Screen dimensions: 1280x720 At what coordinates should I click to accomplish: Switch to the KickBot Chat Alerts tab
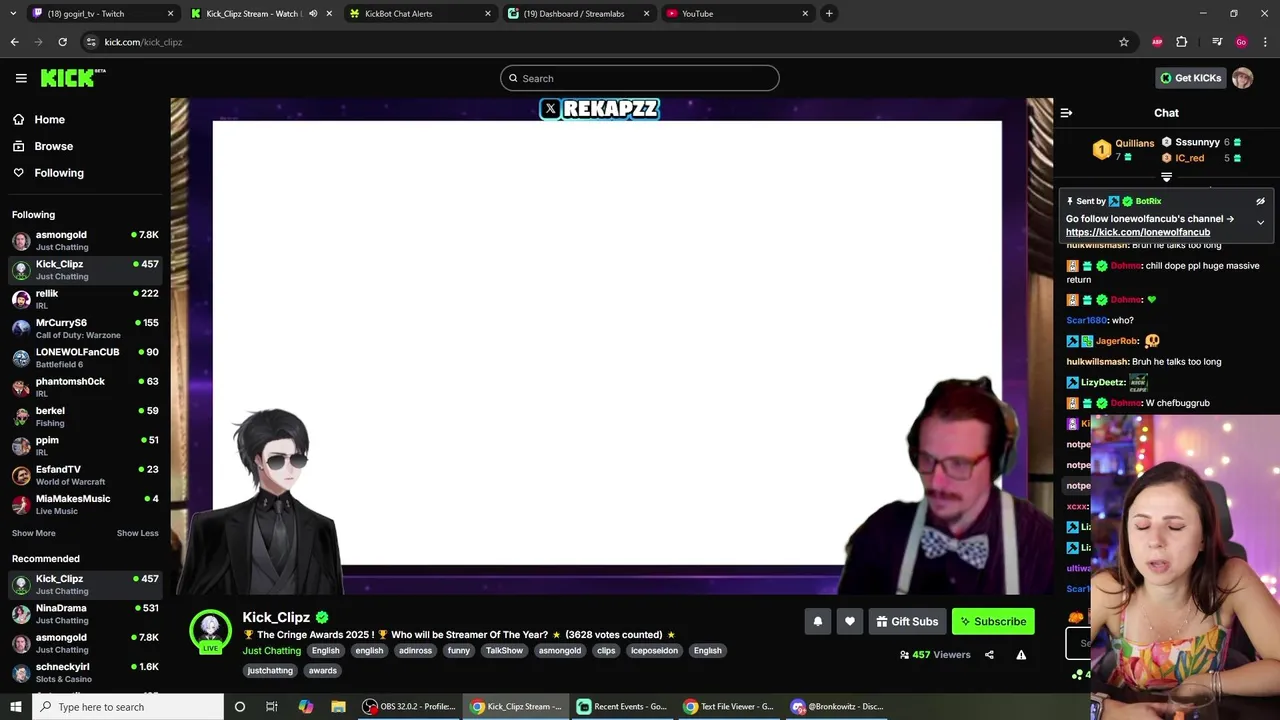point(420,13)
